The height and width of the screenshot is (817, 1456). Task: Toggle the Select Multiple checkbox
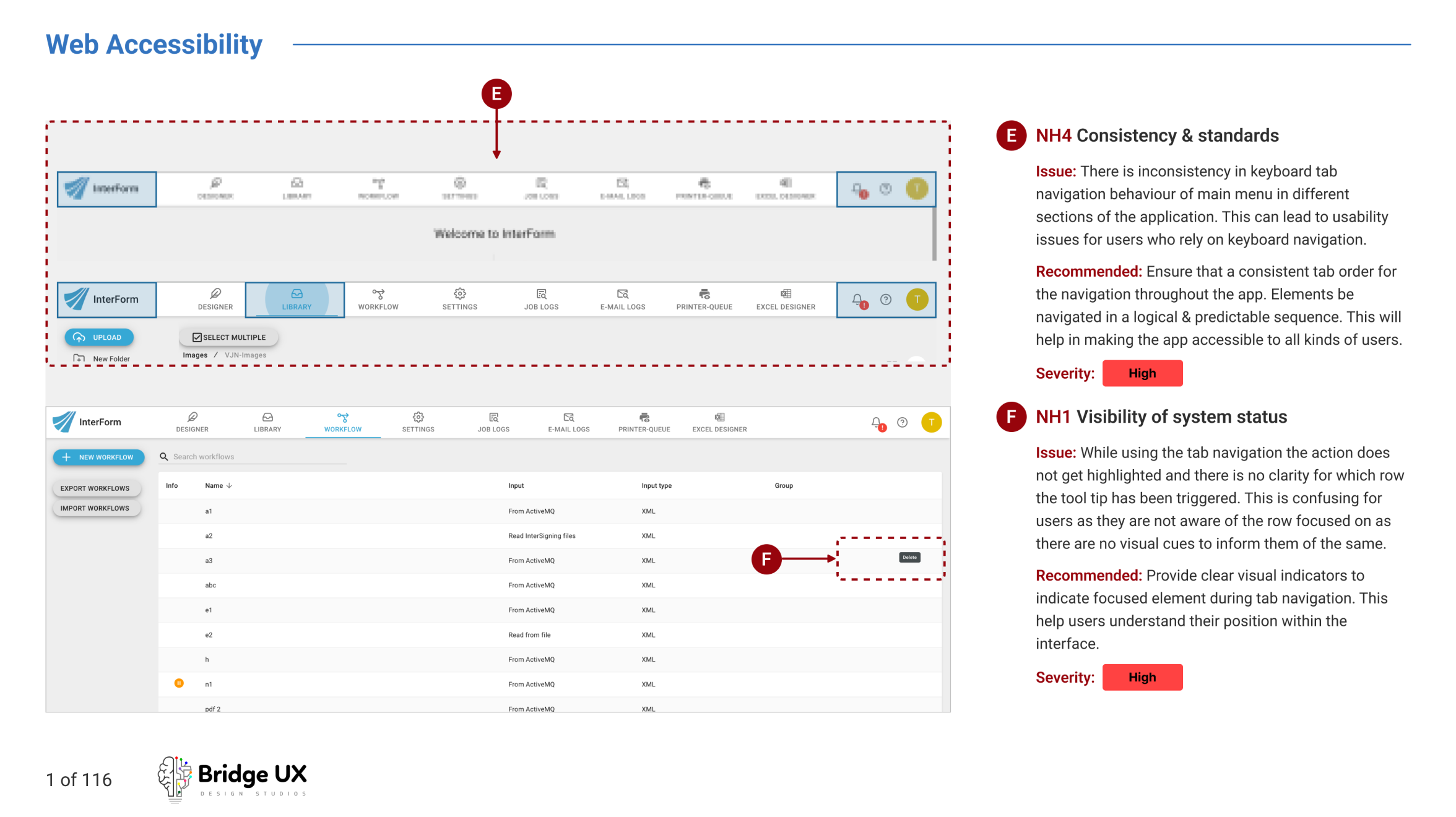coord(197,337)
